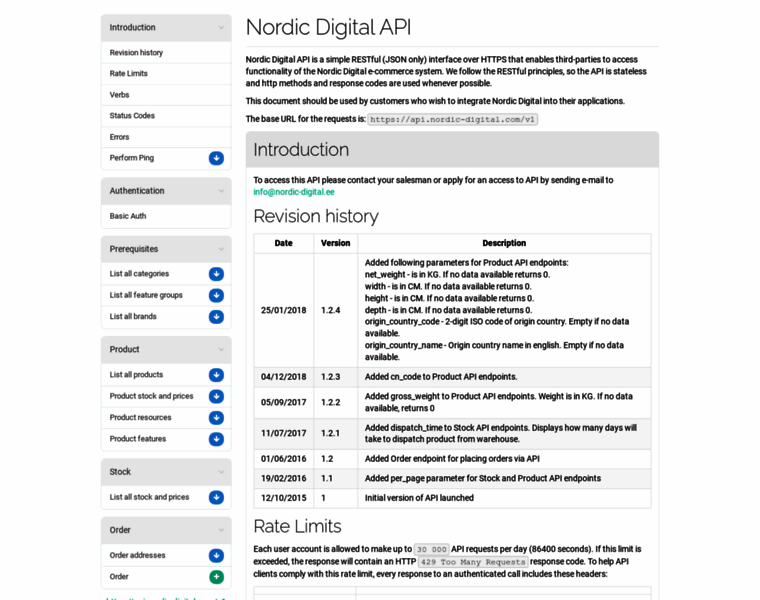Click the blue arrow icon beside Order addresses

[216, 555]
